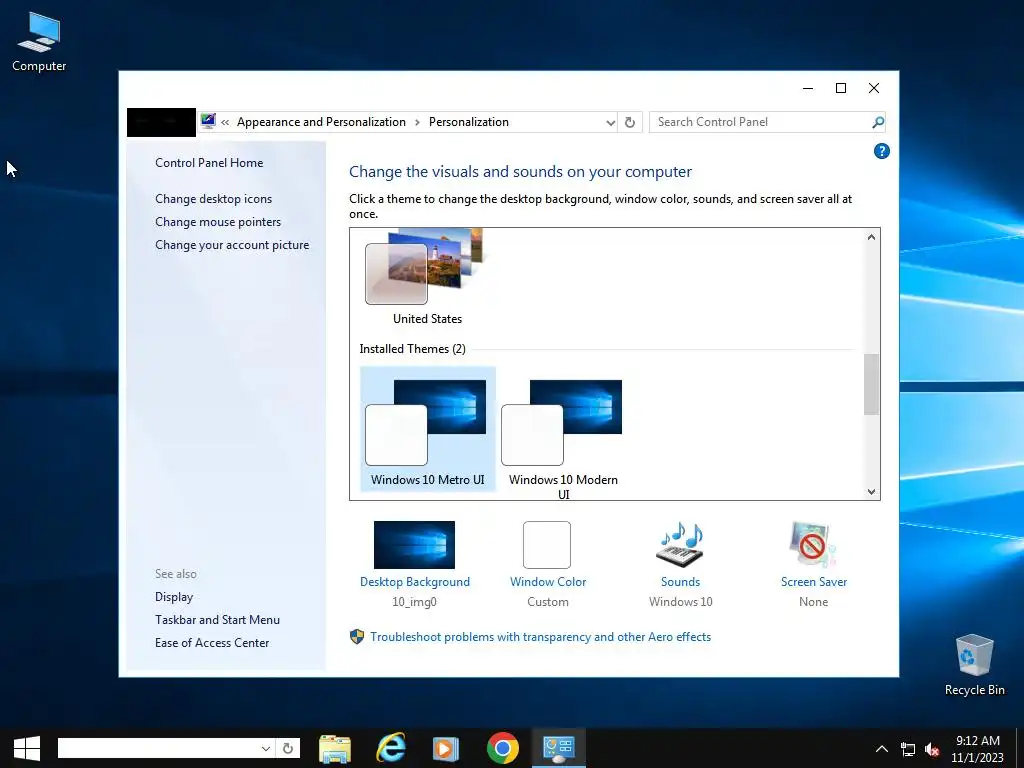
Task: Select the United States theme
Action: pos(427,278)
